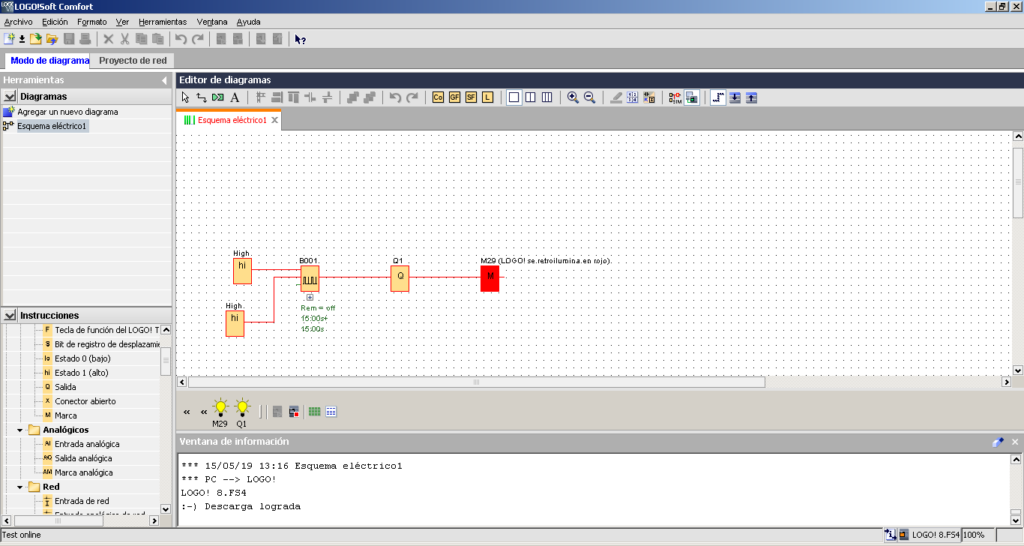The height and width of the screenshot is (546, 1024).
Task: Open the Archivo menu
Action: point(18,22)
